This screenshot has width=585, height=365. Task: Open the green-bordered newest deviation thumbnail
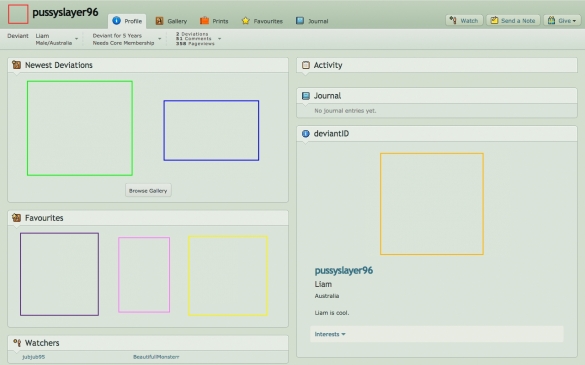(x=80, y=128)
